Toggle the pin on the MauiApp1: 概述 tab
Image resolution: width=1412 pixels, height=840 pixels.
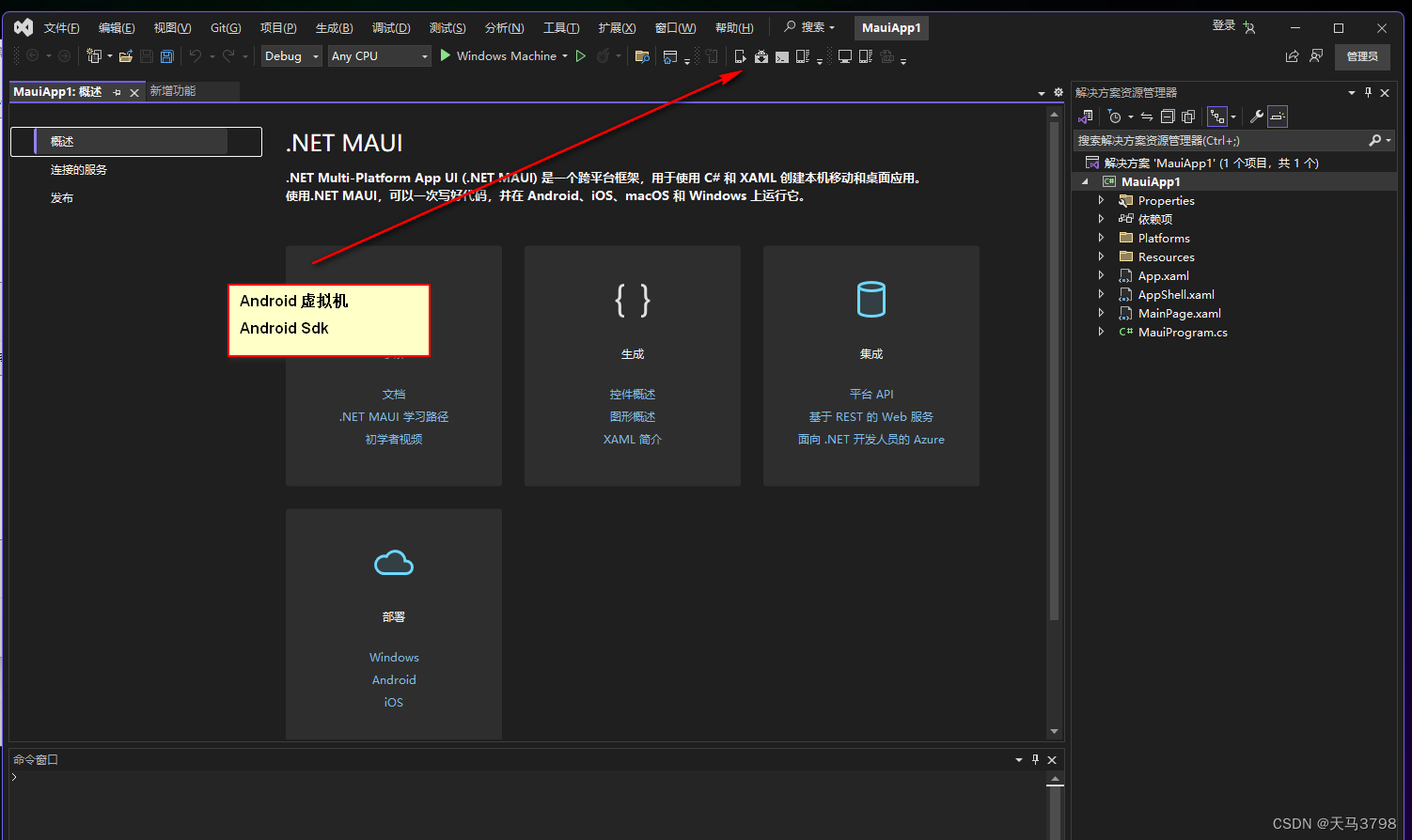pyautogui.click(x=117, y=92)
